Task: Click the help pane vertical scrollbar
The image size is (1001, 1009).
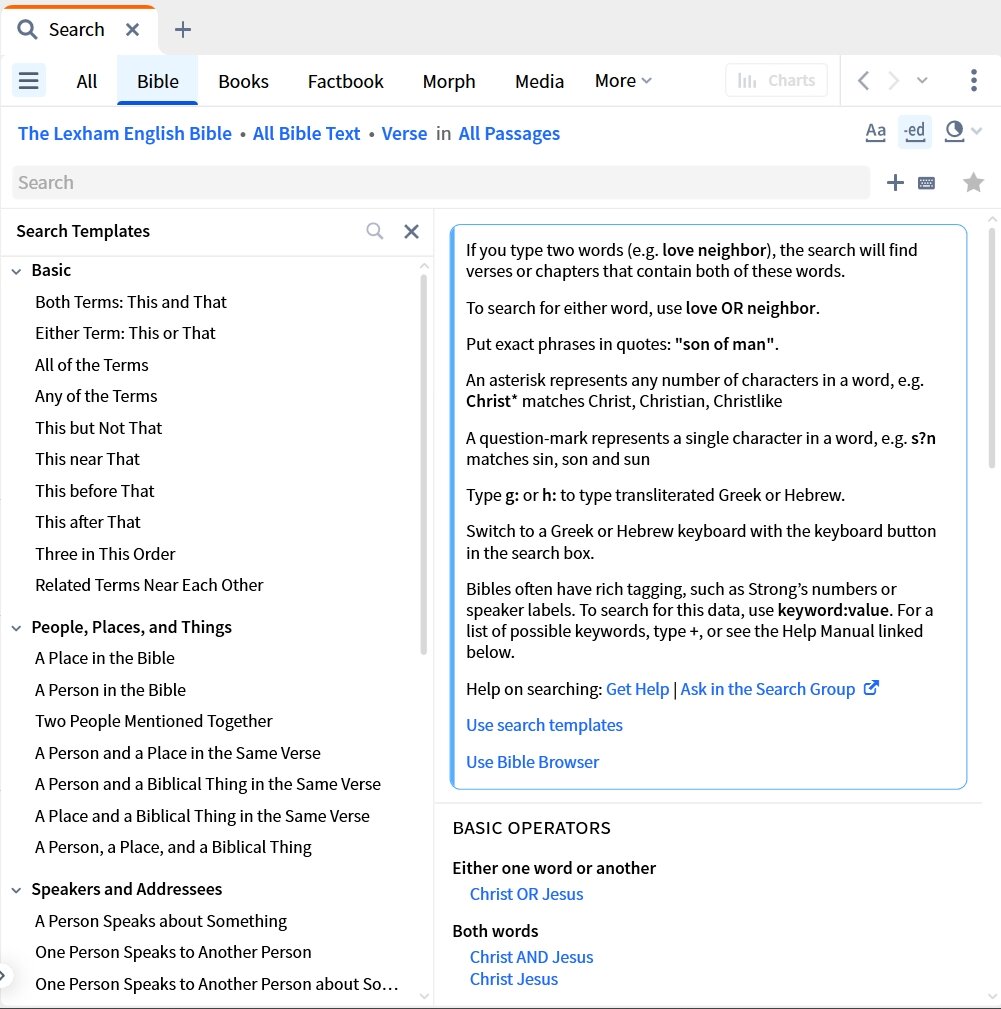Action: point(992,347)
